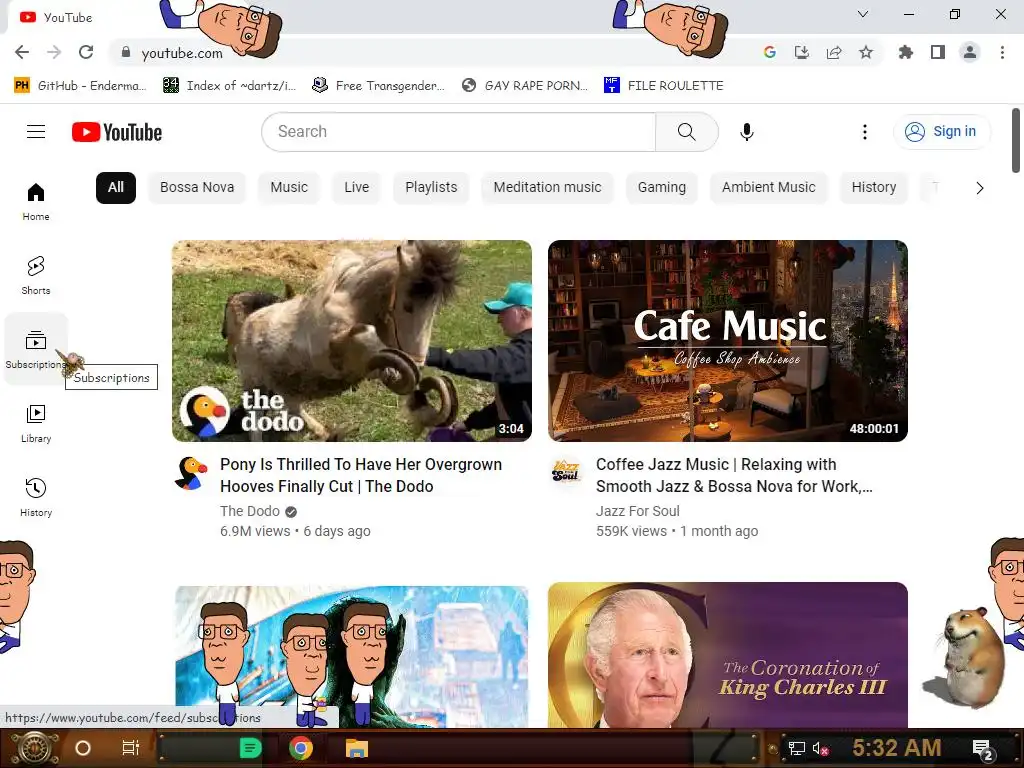Click The Dodo channel avatar
The height and width of the screenshot is (768, 1024).
point(191,473)
